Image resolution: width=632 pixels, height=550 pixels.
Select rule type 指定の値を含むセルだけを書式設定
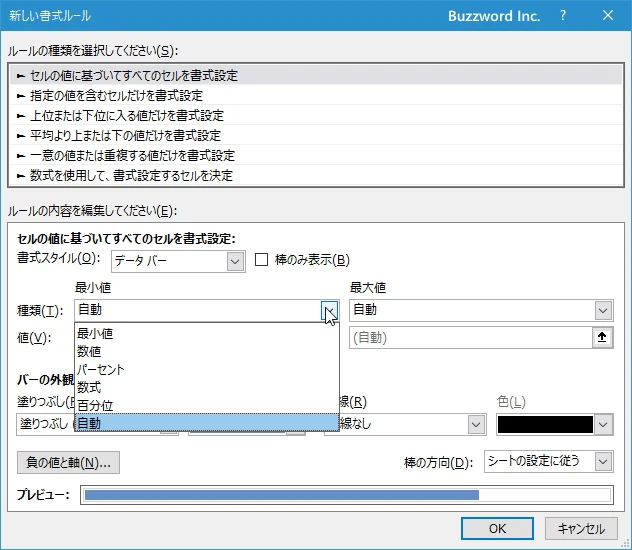316,95
